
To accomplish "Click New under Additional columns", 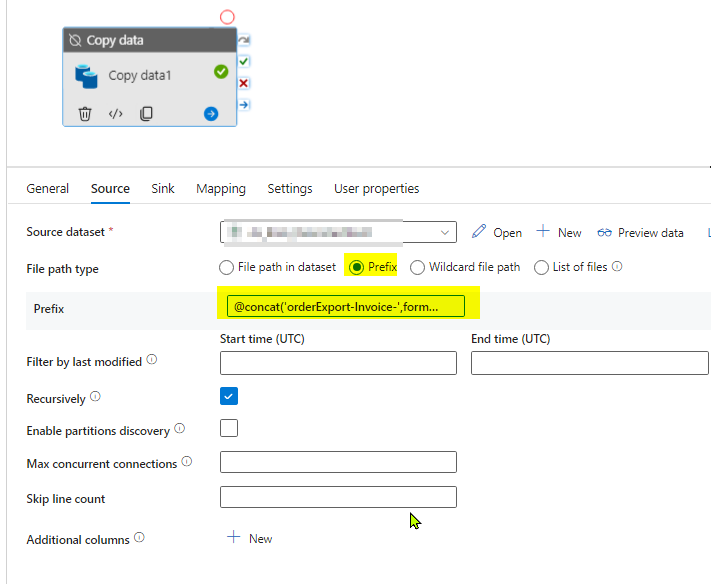I will pyautogui.click(x=260, y=539).
